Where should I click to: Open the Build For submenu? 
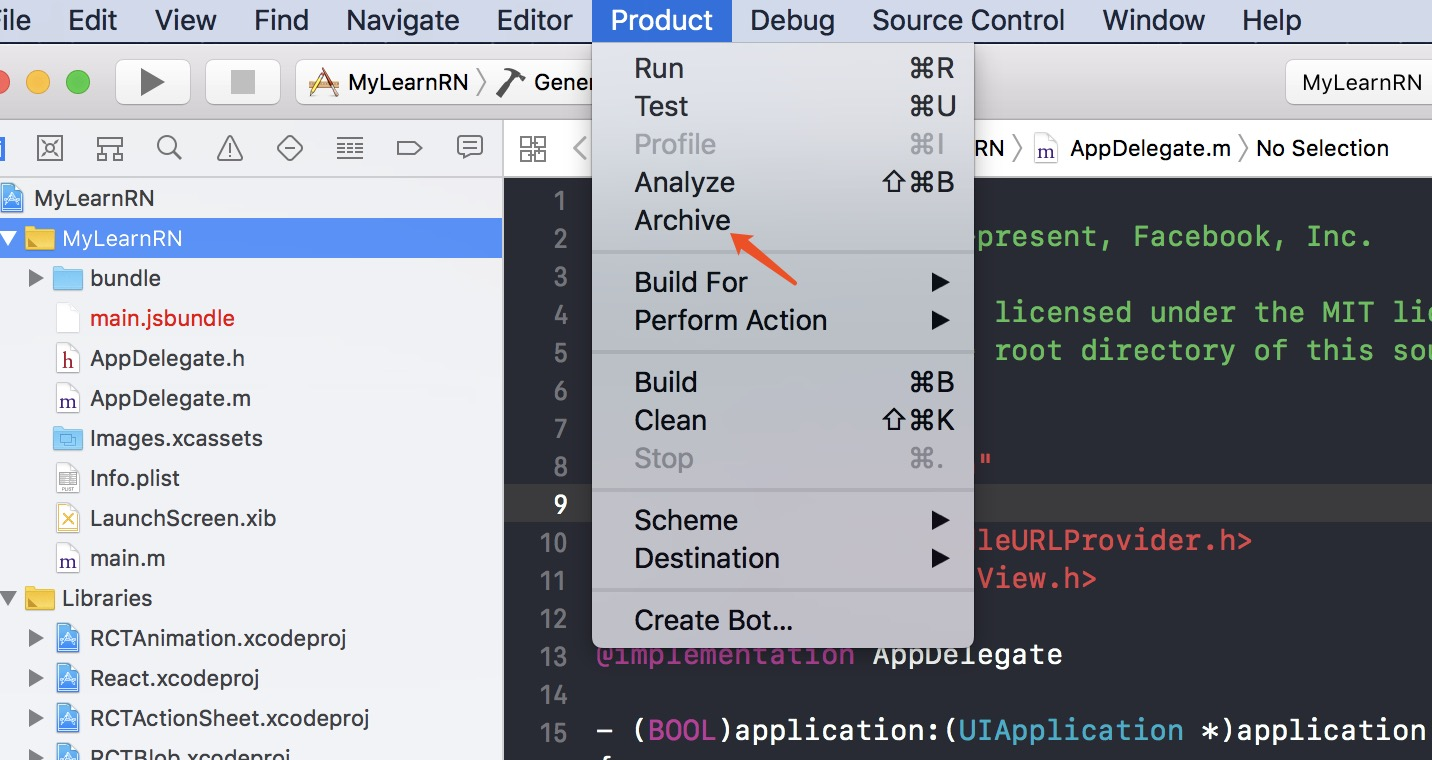click(x=690, y=282)
